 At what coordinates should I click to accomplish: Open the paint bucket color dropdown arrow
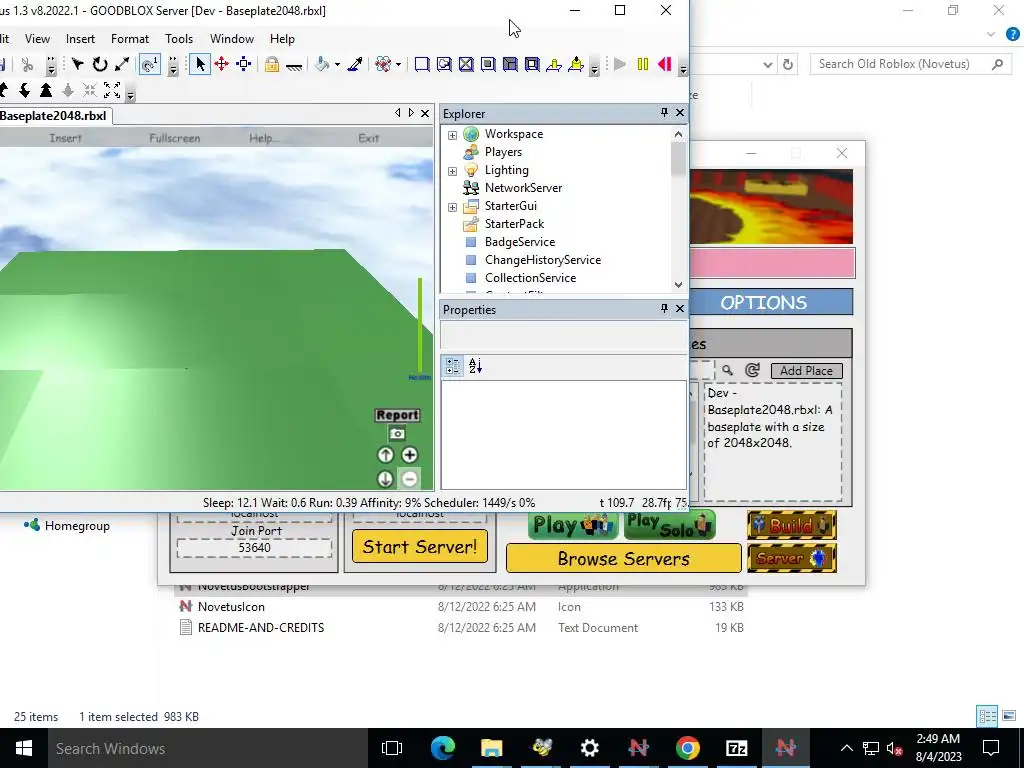tap(337, 65)
